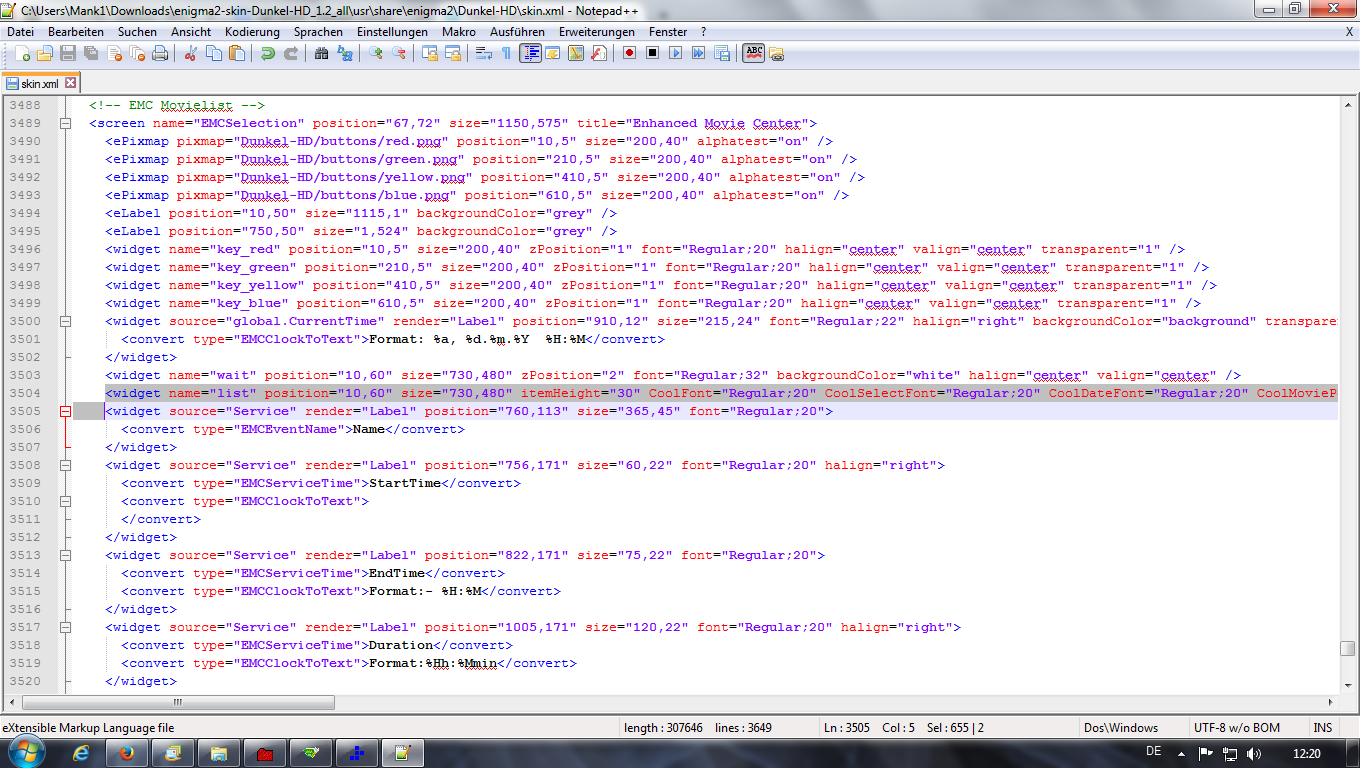Close the skin.xml tab with its X
Screen dimensions: 1360x768
(71, 83)
